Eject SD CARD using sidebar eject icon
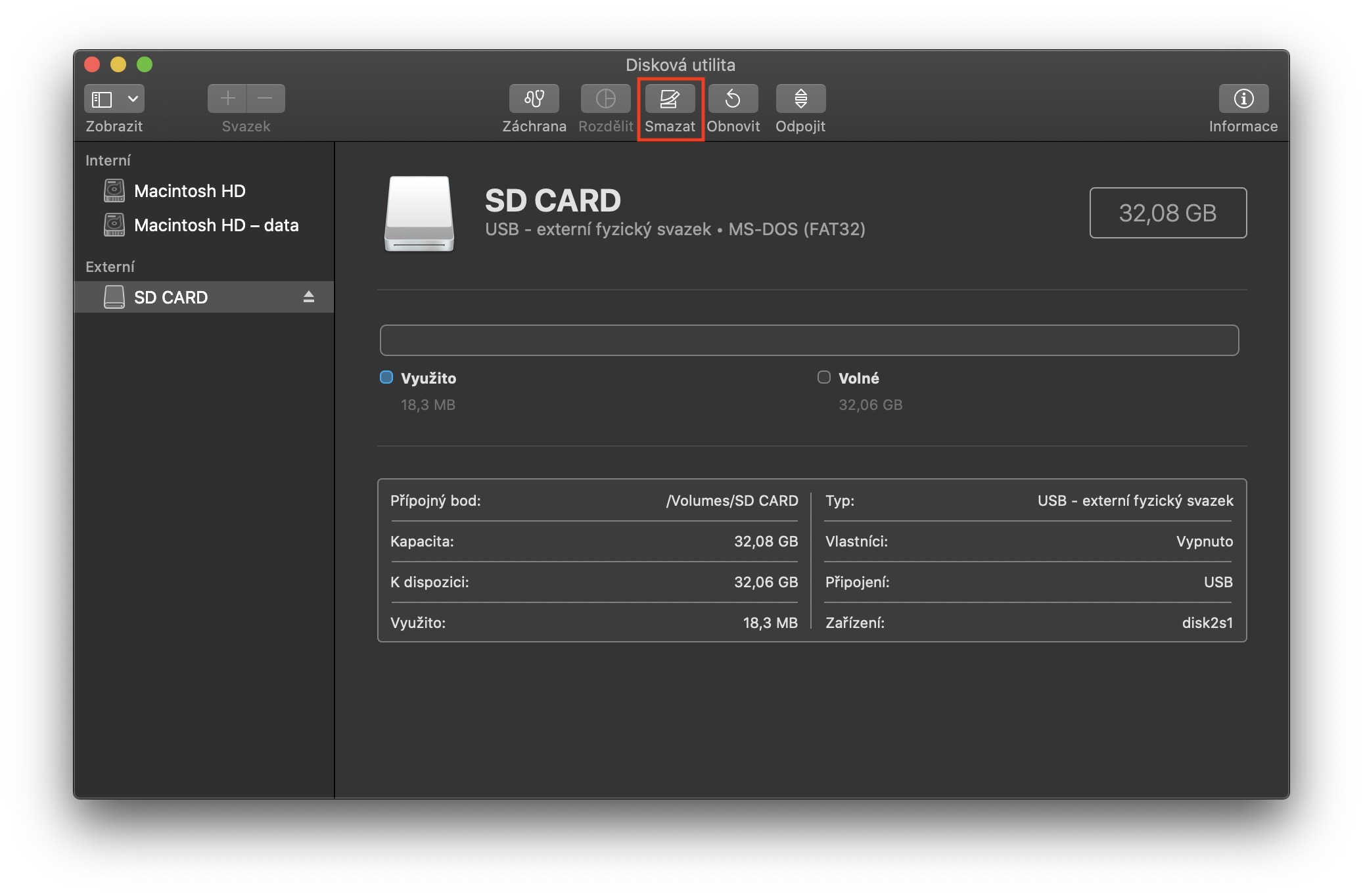 [x=309, y=297]
